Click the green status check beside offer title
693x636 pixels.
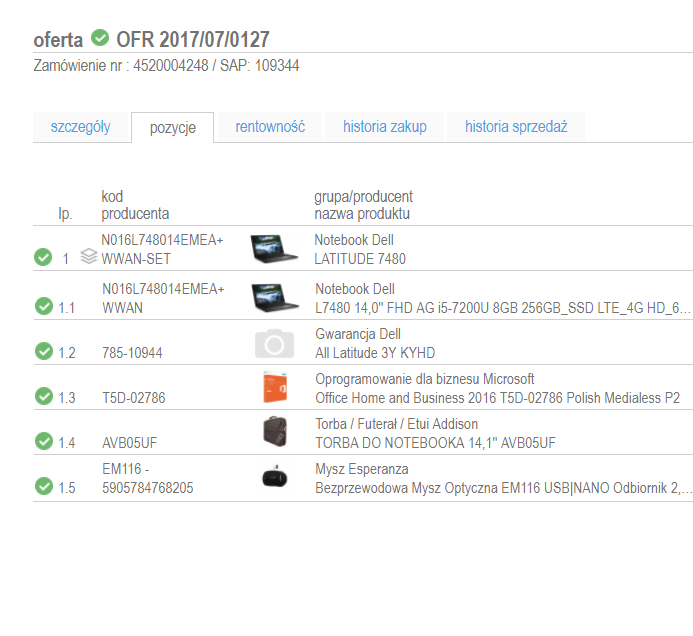coord(100,38)
